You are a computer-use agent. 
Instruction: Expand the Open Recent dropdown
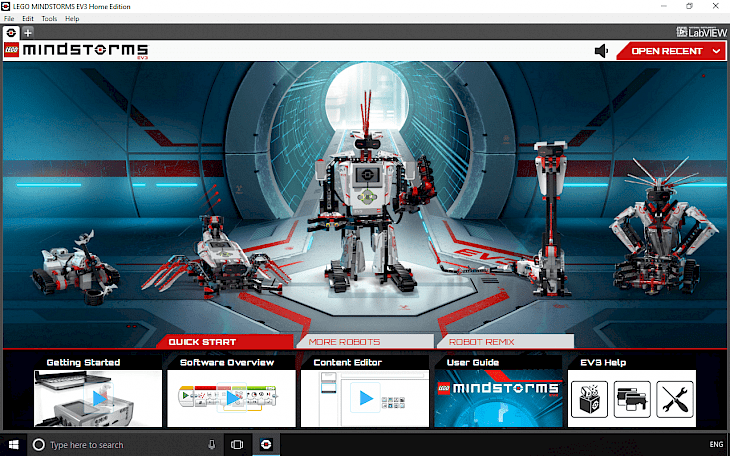point(671,51)
